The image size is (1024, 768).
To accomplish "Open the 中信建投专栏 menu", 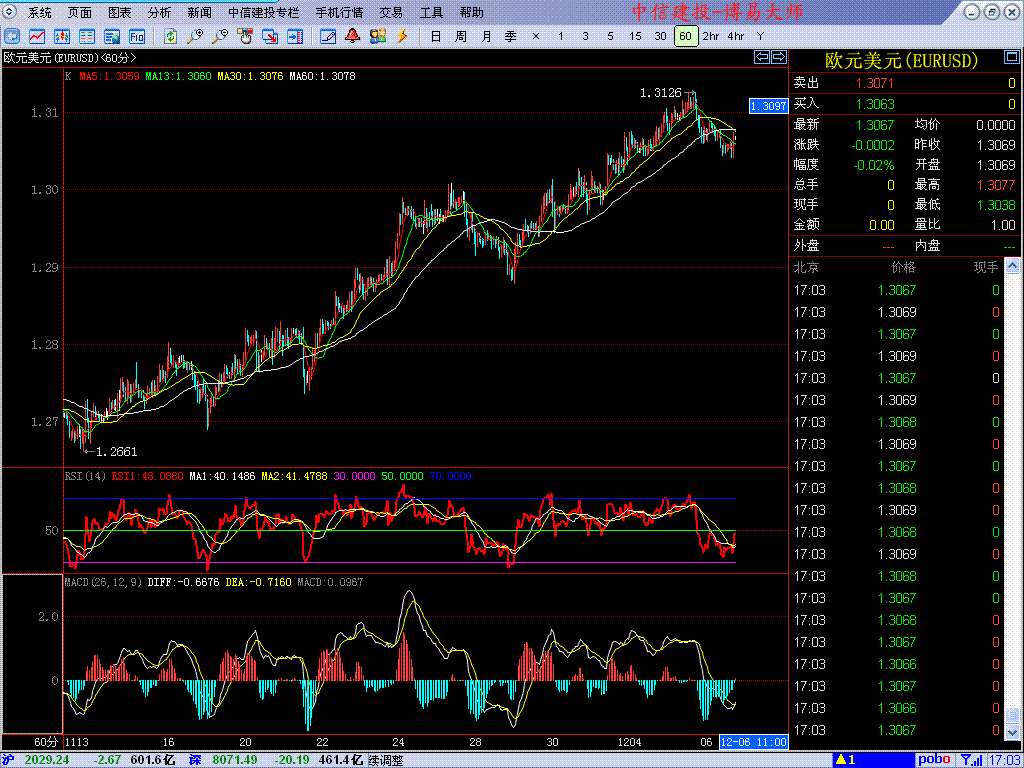I will point(264,12).
